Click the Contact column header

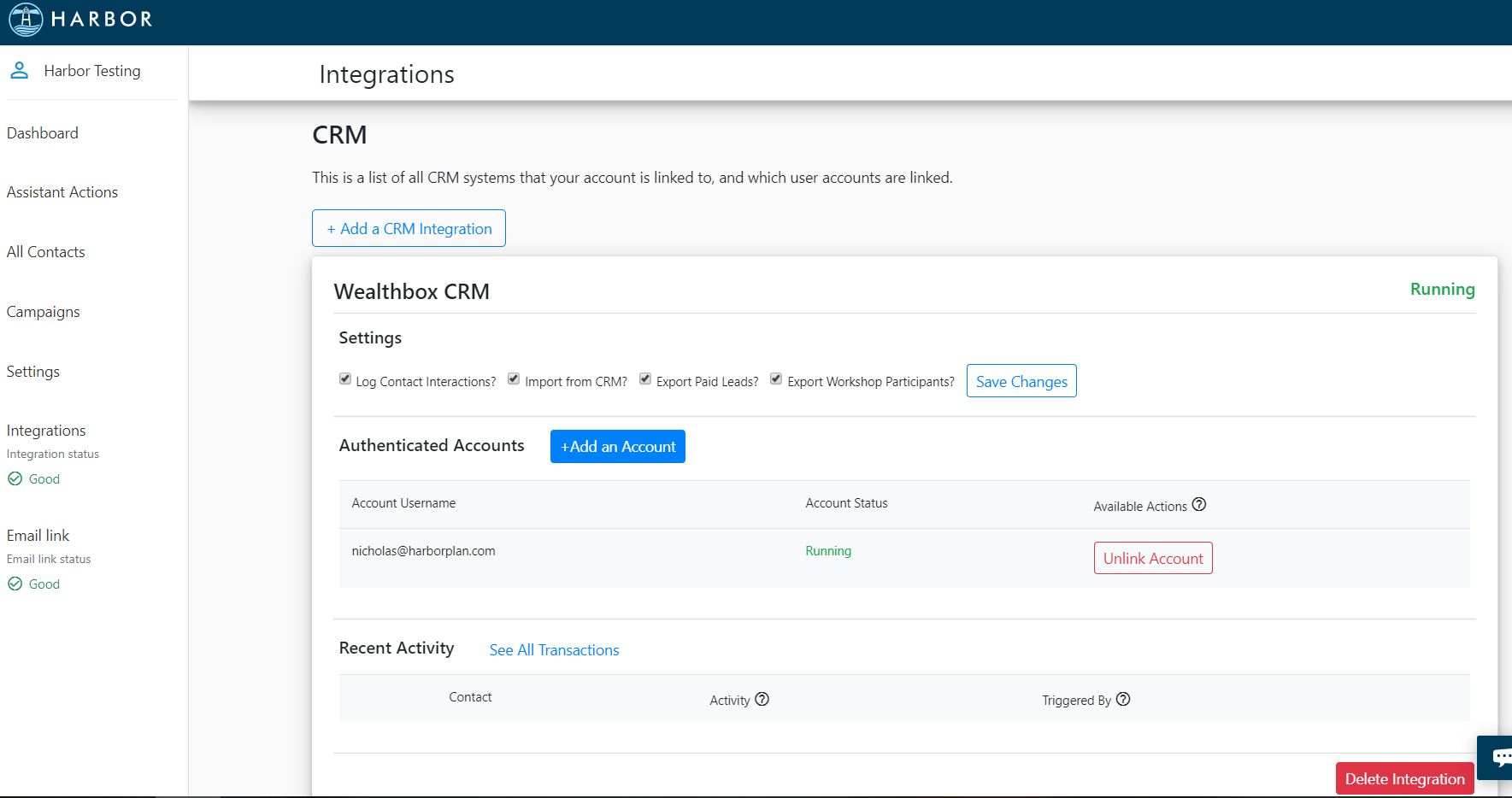(471, 697)
